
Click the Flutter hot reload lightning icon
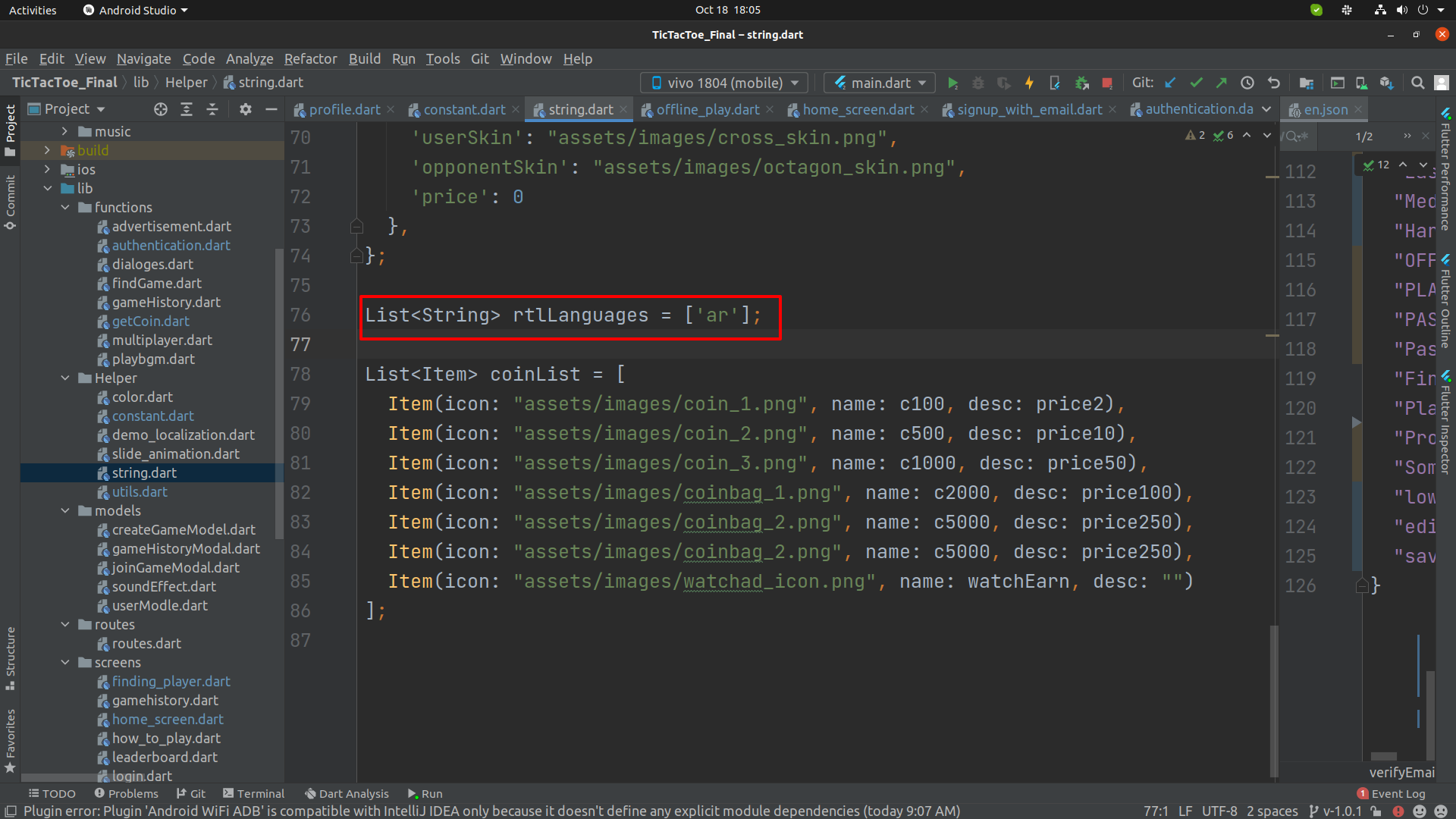coord(1029,83)
